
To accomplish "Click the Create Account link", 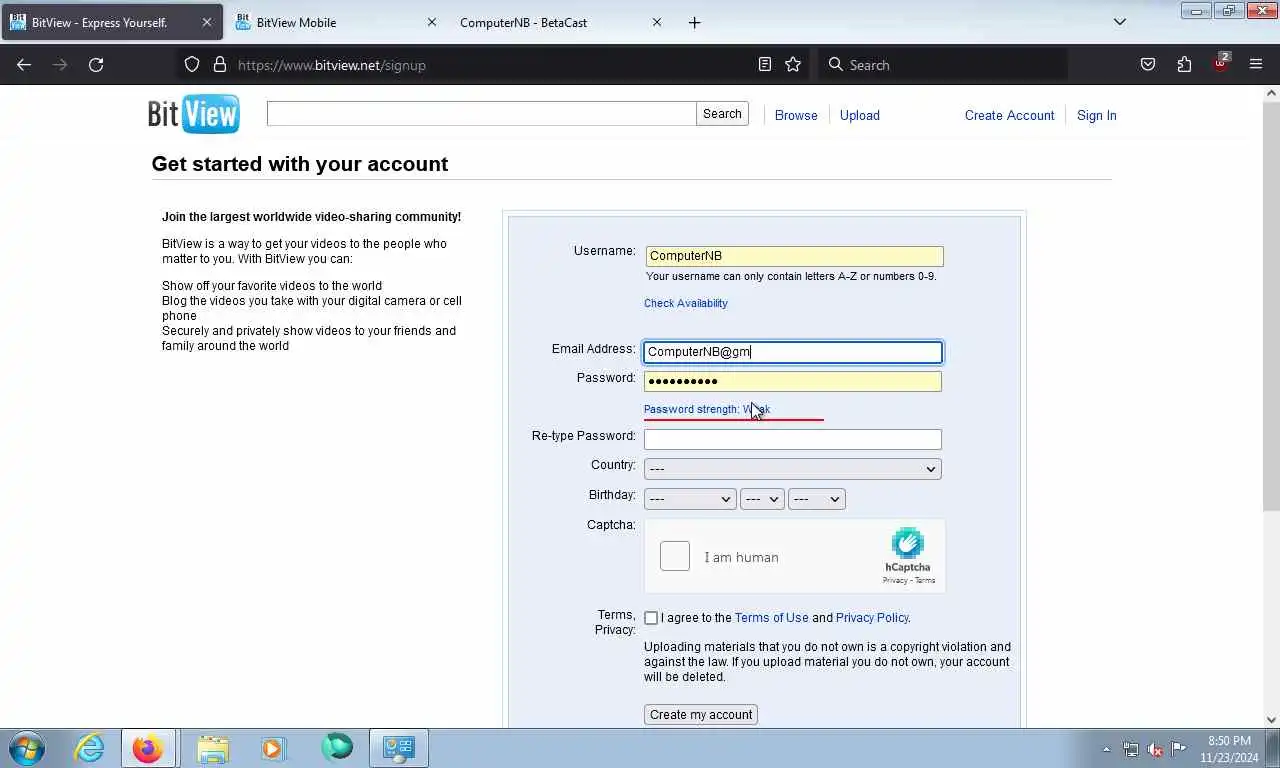I will coord(1010,115).
